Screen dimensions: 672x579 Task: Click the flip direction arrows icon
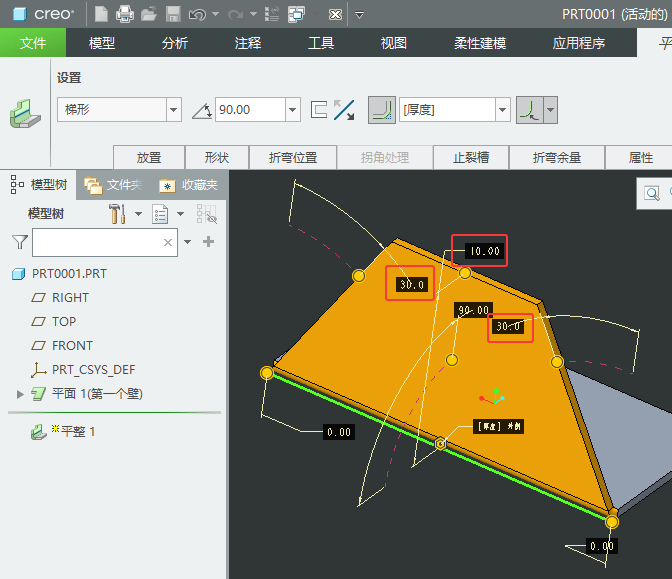(x=344, y=110)
